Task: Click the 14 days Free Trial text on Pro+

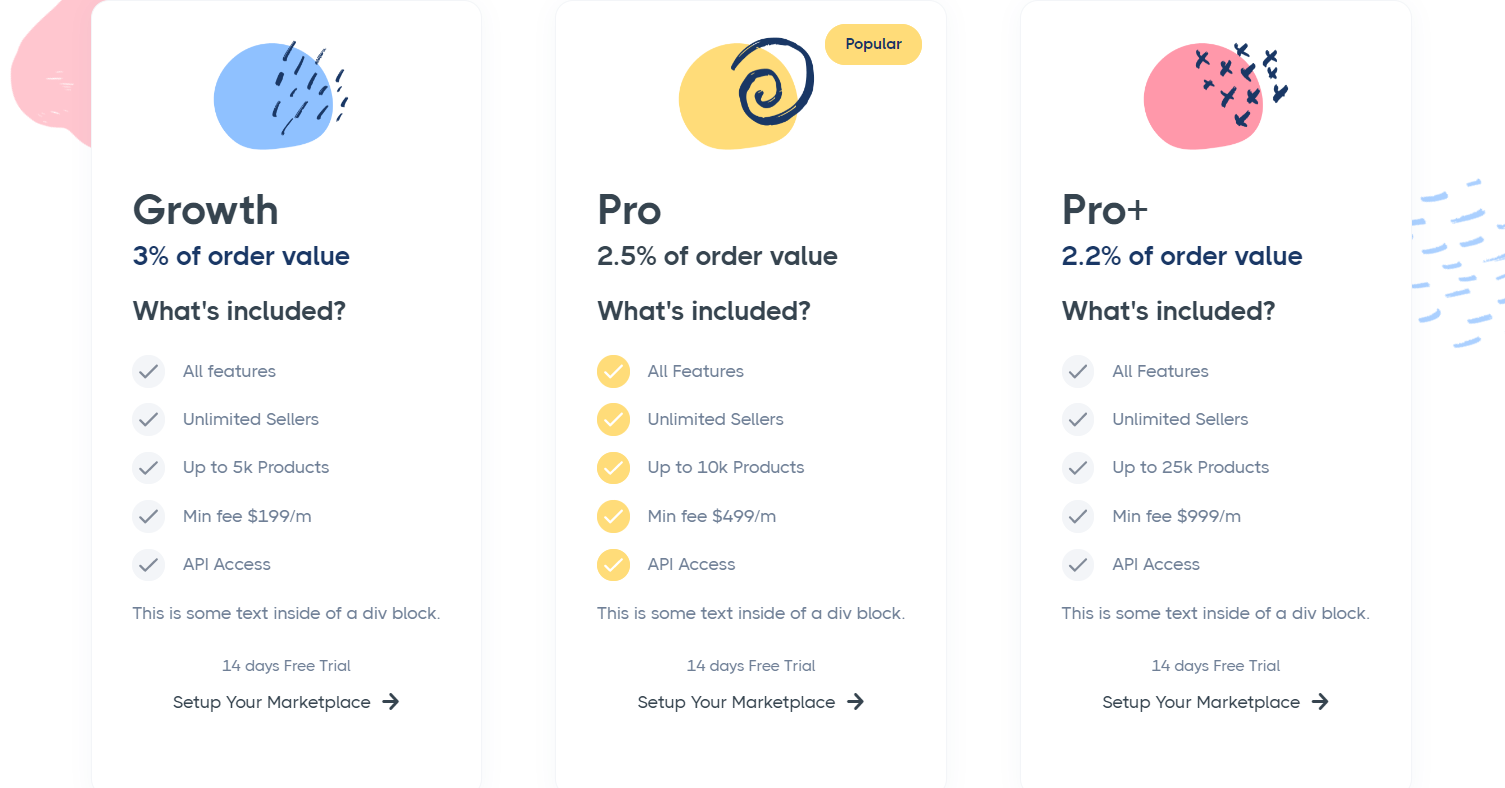Action: point(1215,665)
